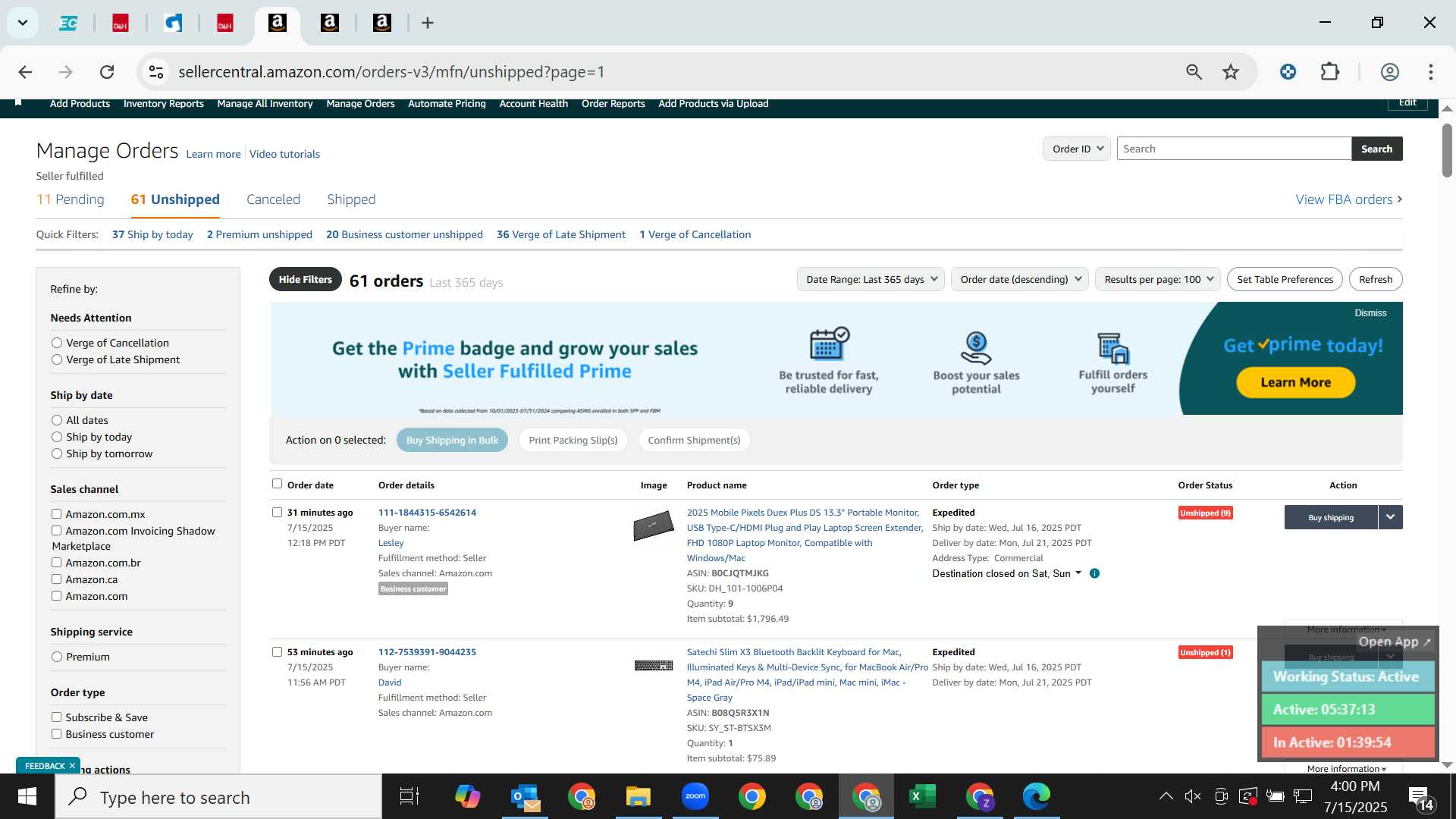Open Results per page dropdown
This screenshot has height=819, width=1456.
click(1158, 279)
